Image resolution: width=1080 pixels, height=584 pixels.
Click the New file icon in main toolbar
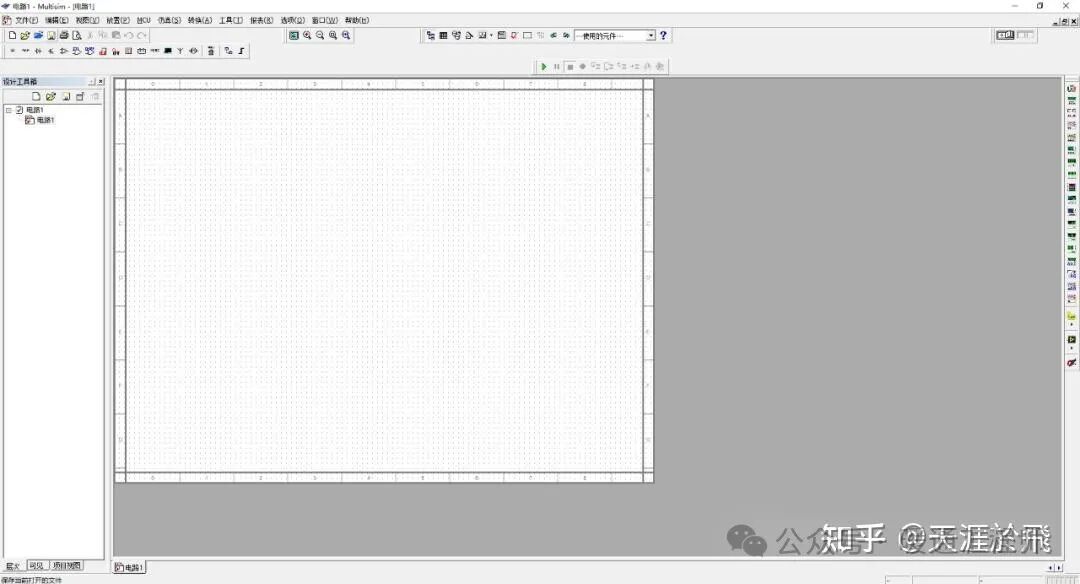[x=12, y=35]
